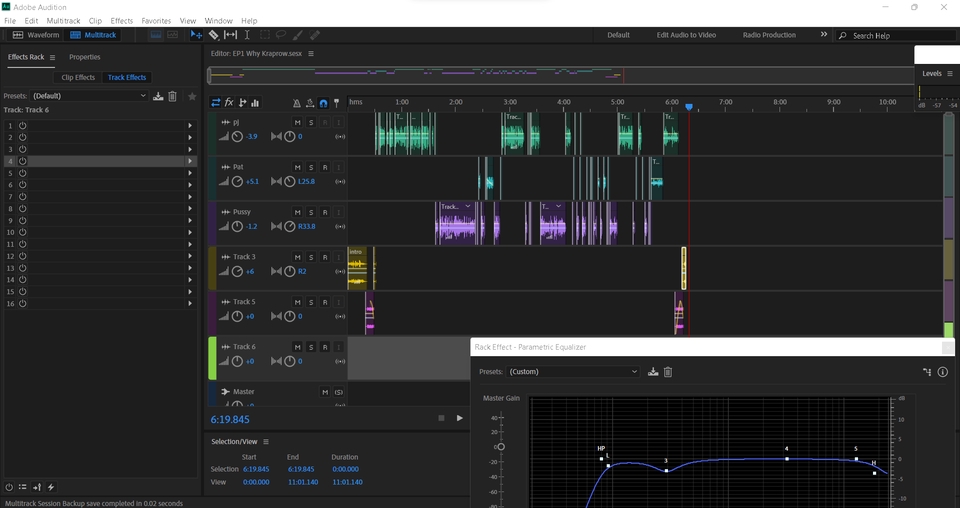Screen dimensions: 960x508
Task: Select the Radio Production workspace
Action: tap(769, 35)
